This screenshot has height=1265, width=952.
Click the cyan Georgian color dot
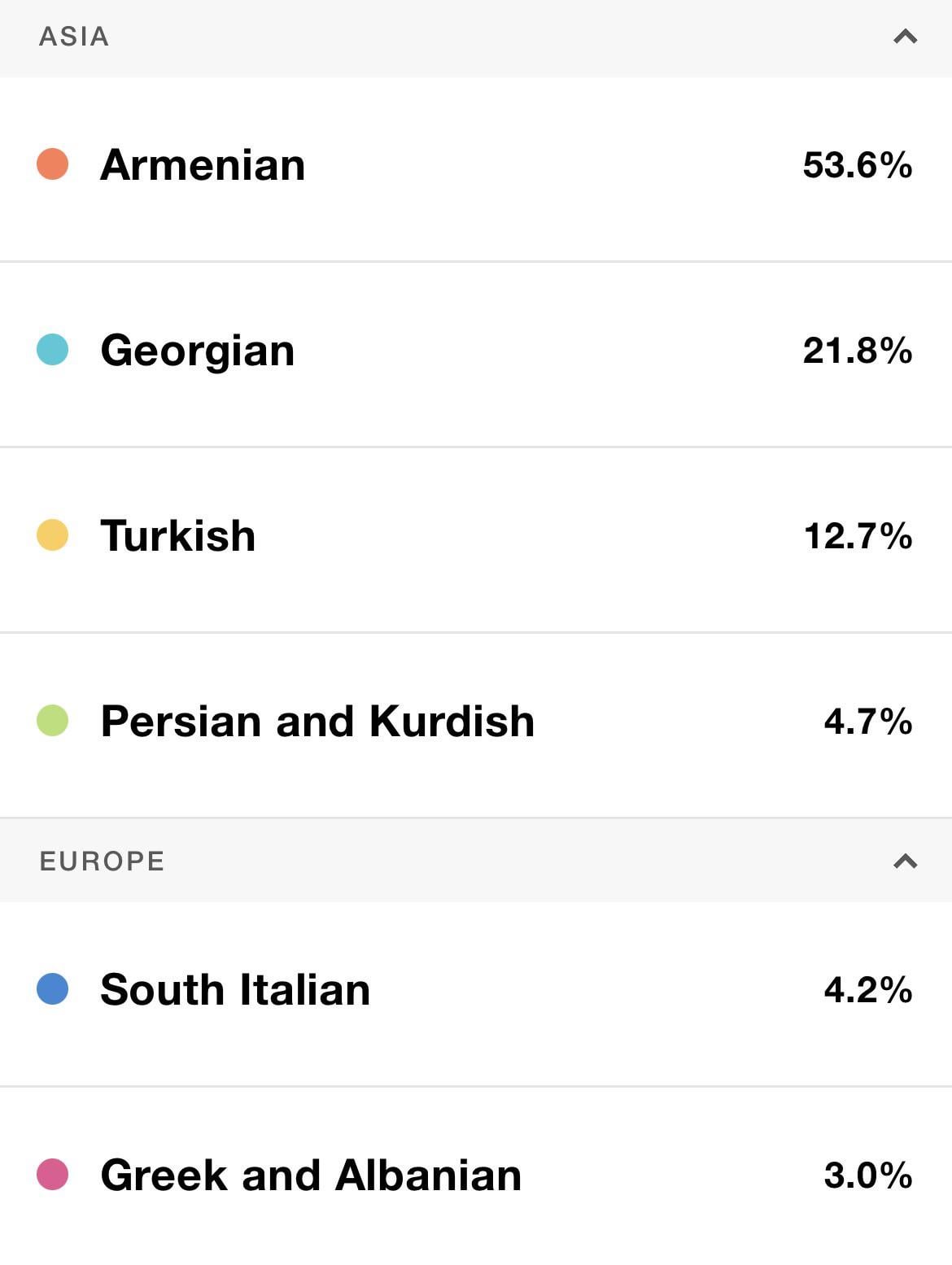coord(53,350)
